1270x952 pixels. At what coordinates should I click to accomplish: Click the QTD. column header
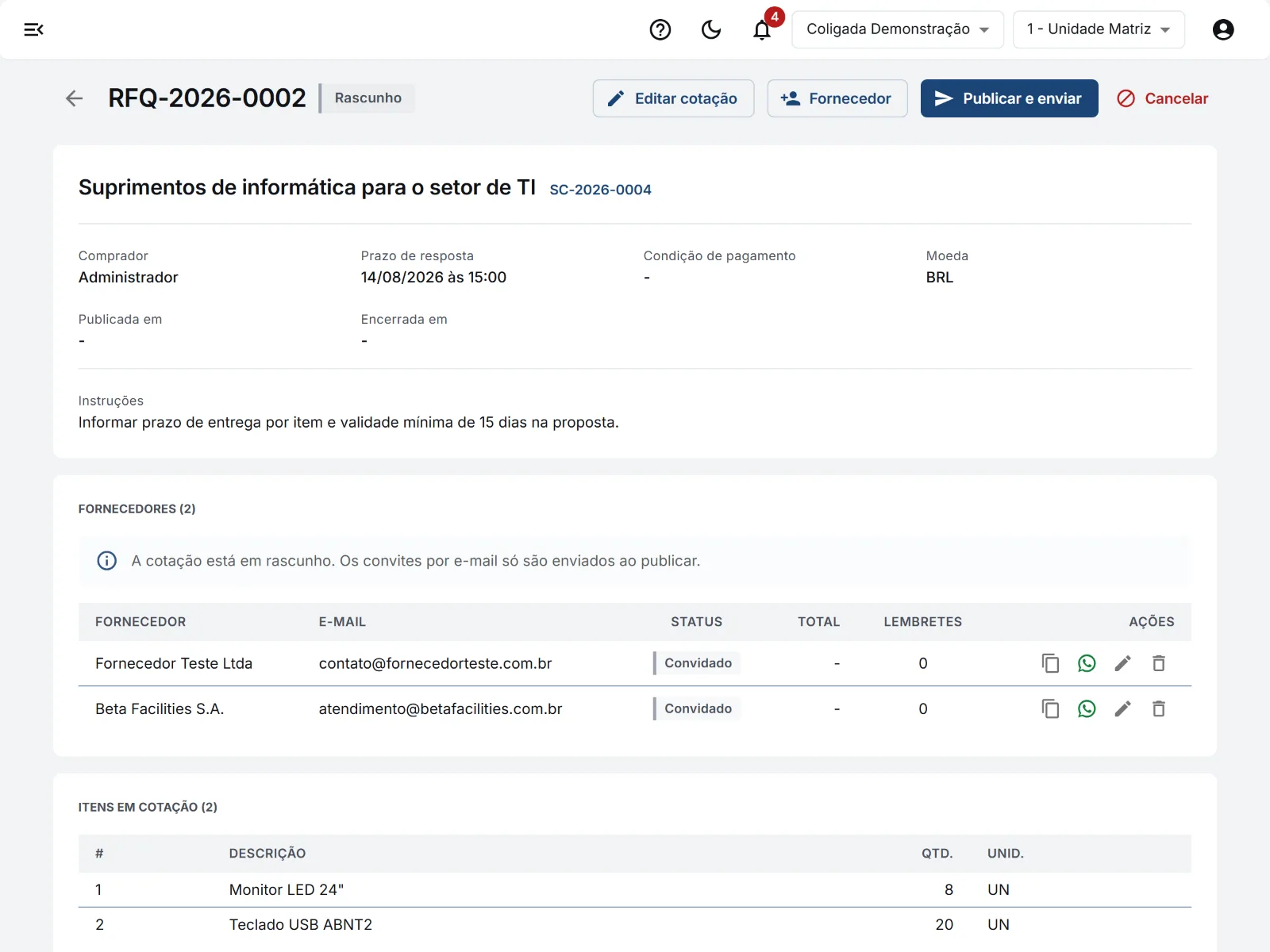[x=937, y=854]
